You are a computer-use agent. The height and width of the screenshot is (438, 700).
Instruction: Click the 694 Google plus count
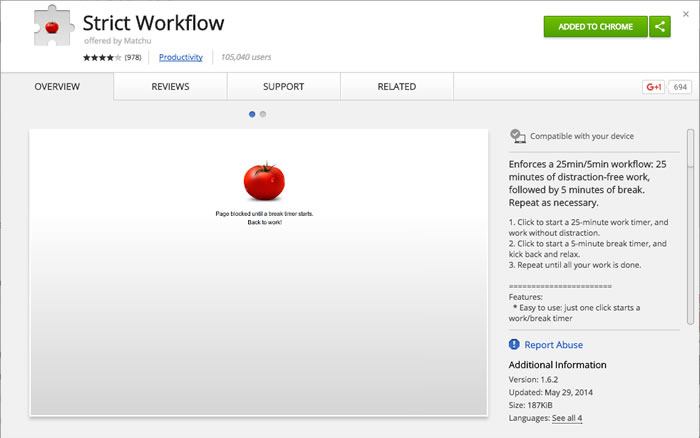680,87
